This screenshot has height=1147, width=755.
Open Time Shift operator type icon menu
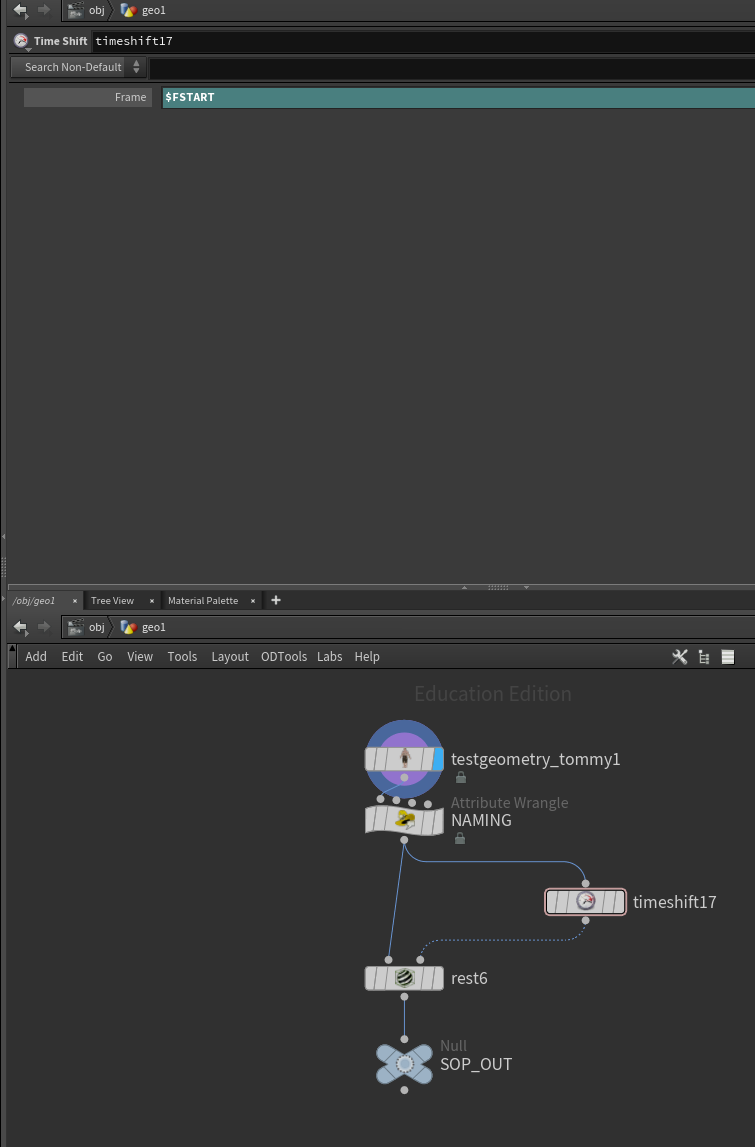[x=21, y=42]
